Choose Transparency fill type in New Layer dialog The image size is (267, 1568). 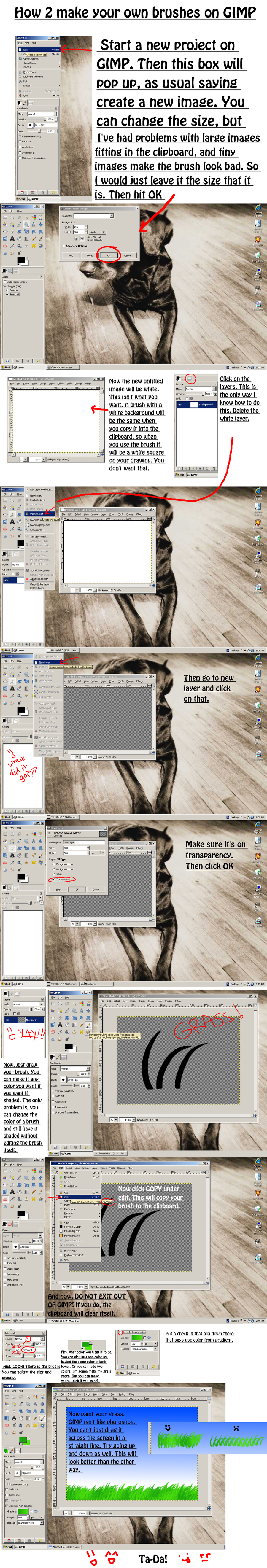[x=61, y=879]
